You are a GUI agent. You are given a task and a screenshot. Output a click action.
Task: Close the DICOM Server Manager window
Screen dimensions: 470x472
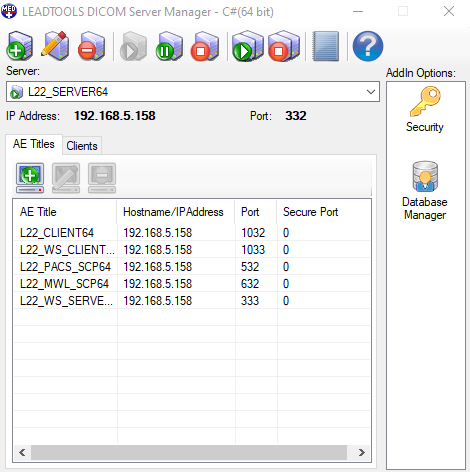click(449, 11)
